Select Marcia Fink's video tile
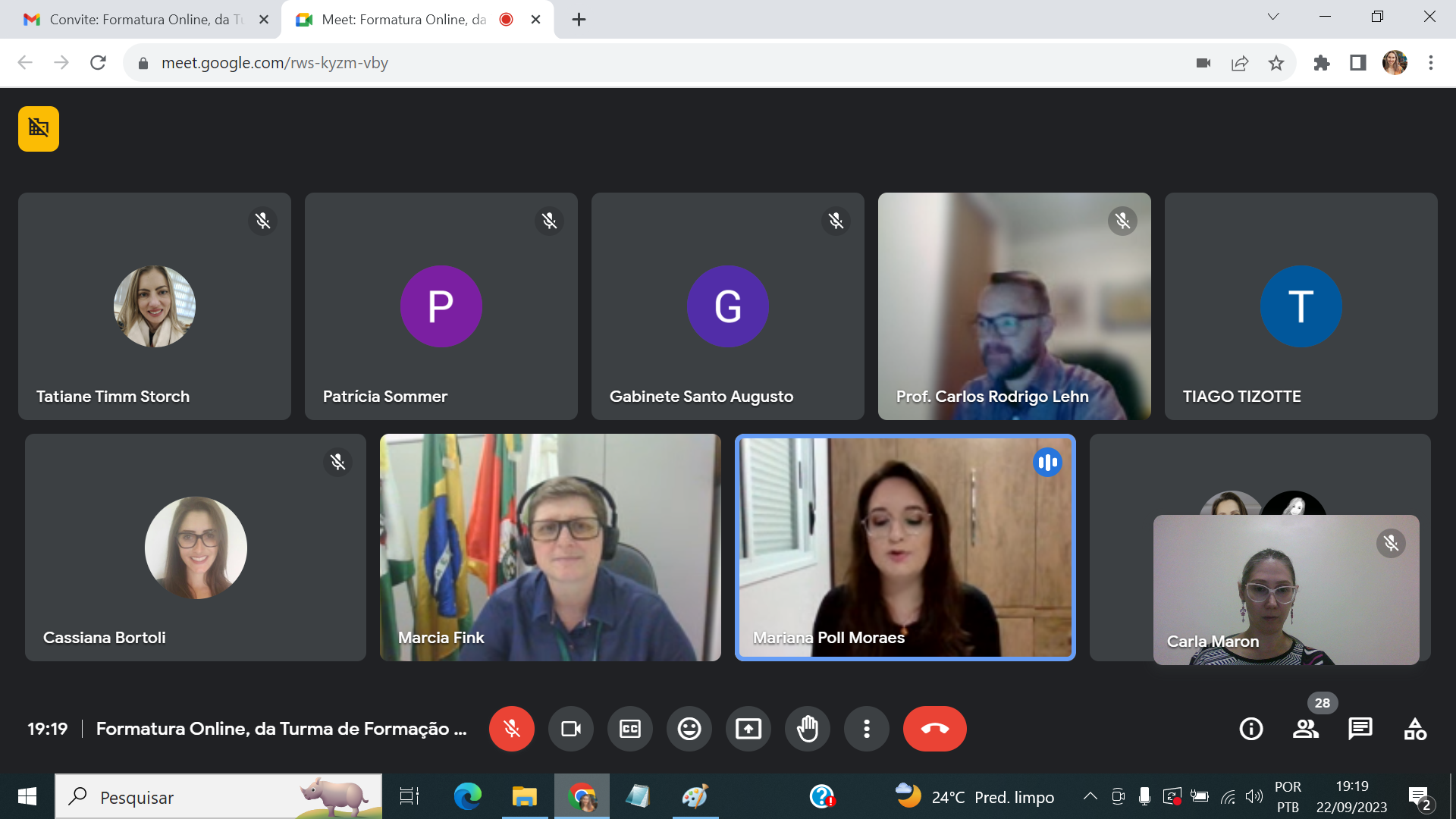The image size is (1456, 819). coord(550,547)
